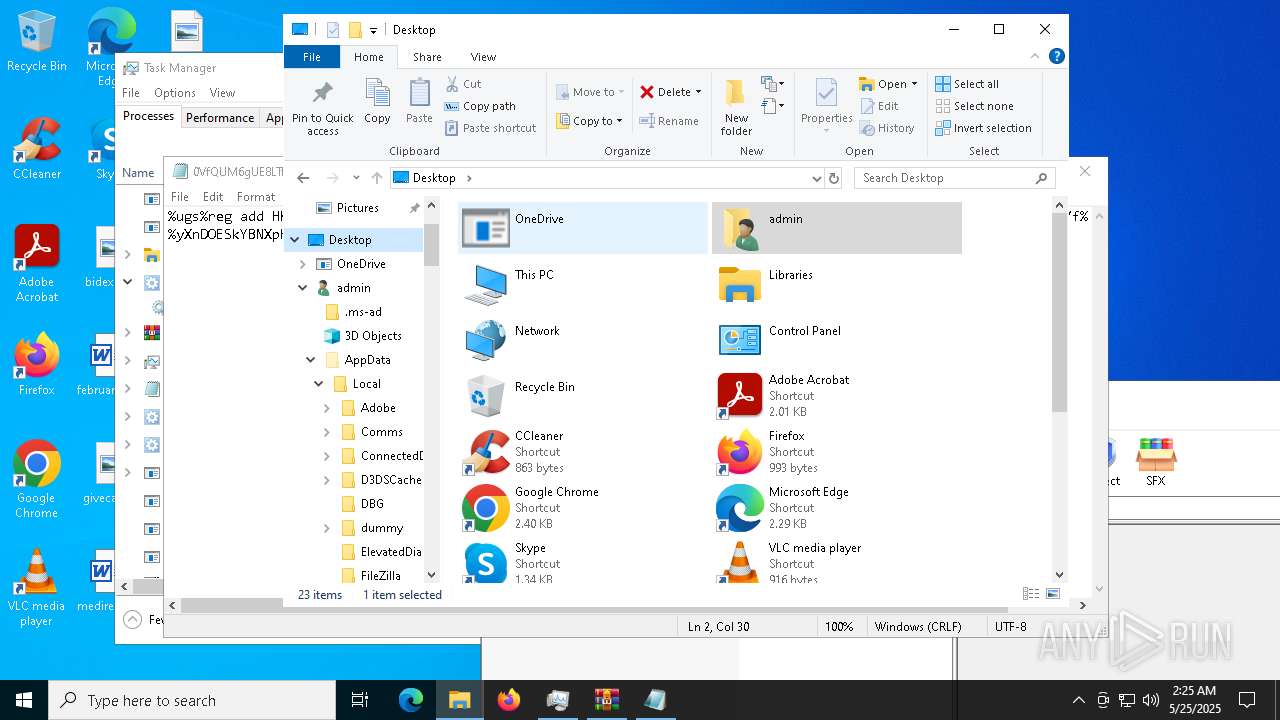Image resolution: width=1280 pixels, height=720 pixels.
Task: Select the OneDrive item in list
Action: pos(583,228)
